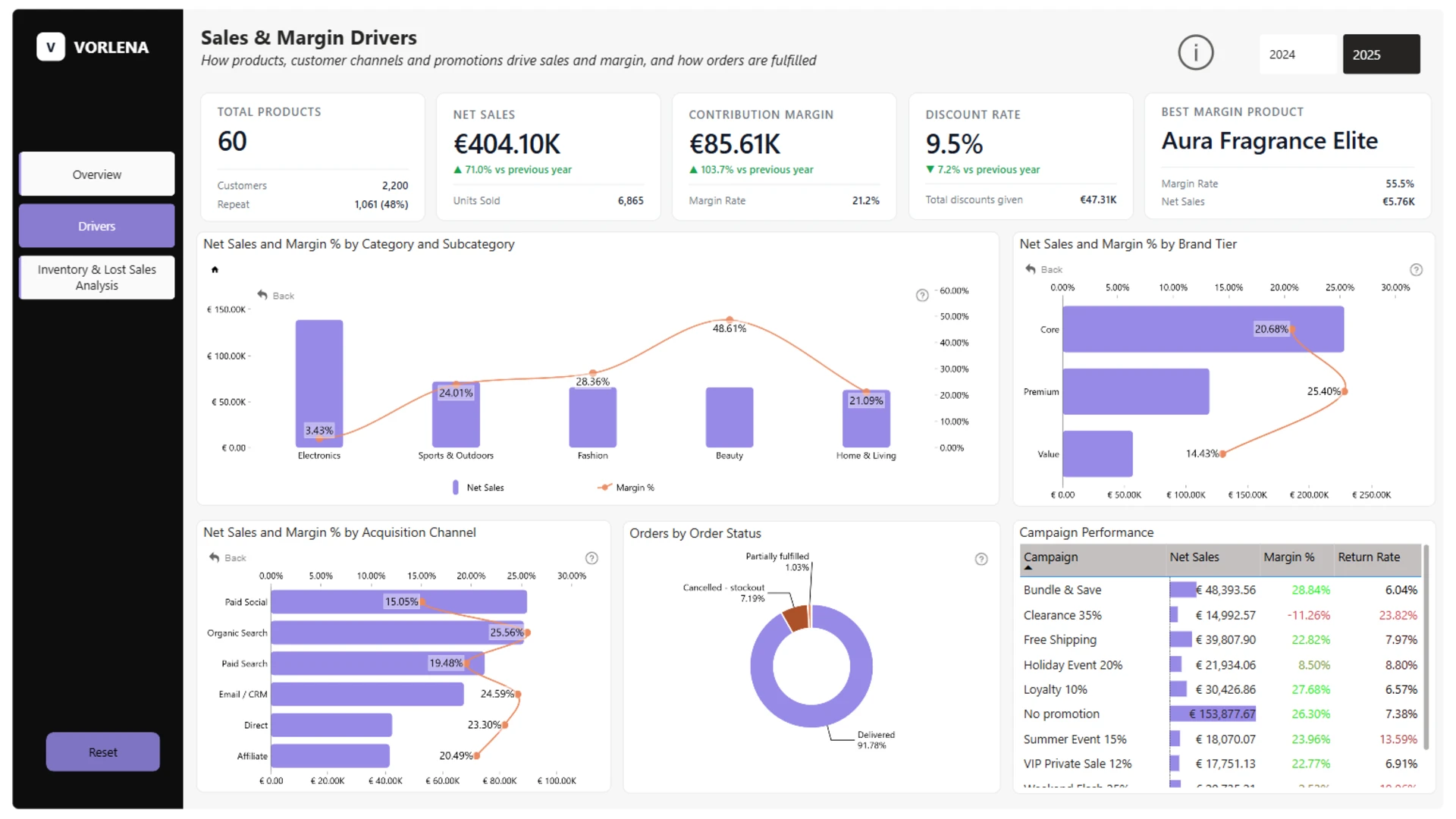Click Back arrow in Brand Tier chart

1031,269
